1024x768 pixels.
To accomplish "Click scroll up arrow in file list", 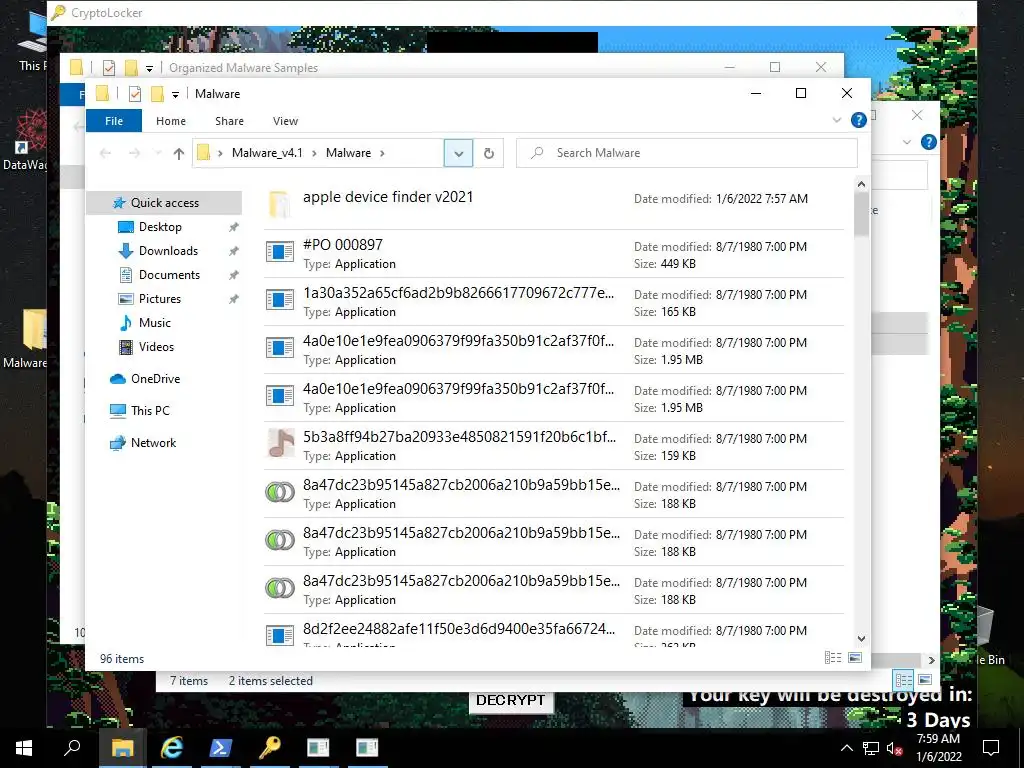I will pos(861,185).
